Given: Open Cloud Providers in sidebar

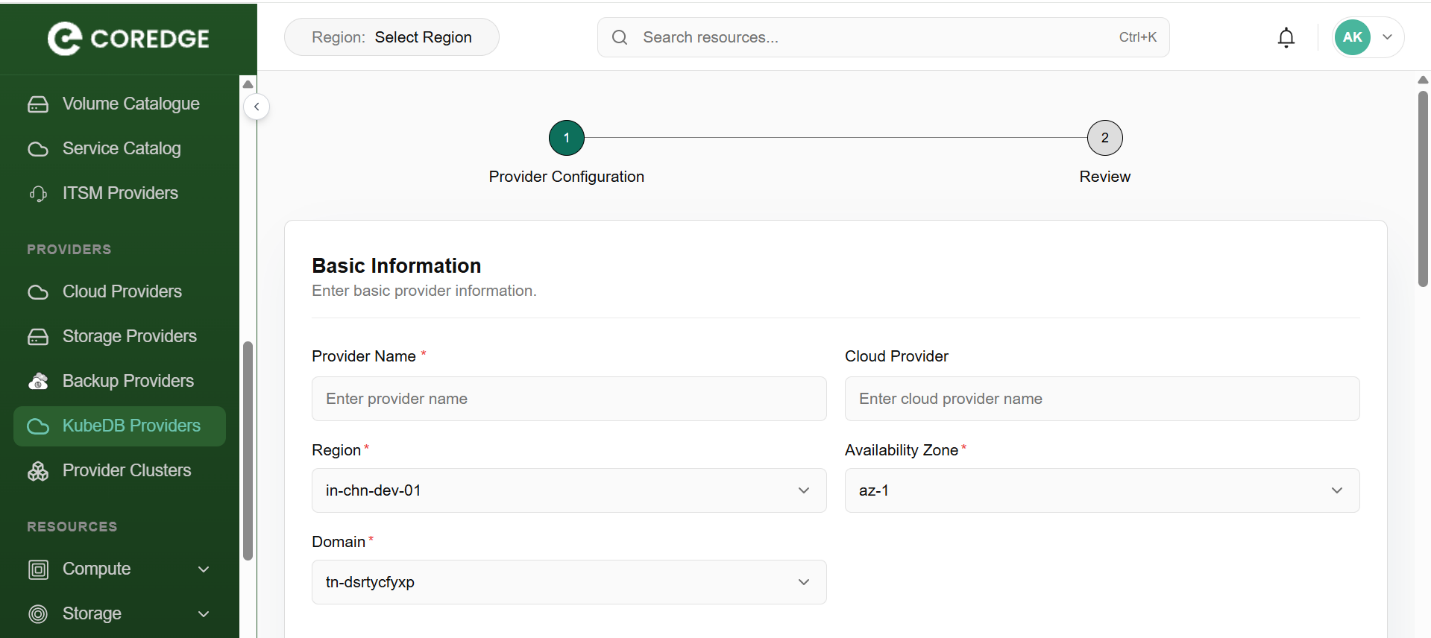Looking at the screenshot, I should pos(122,292).
